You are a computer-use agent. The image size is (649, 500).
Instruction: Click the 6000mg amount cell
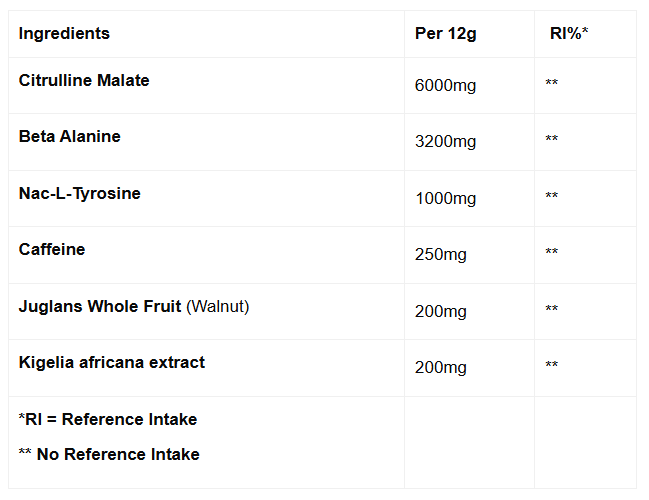click(x=445, y=86)
